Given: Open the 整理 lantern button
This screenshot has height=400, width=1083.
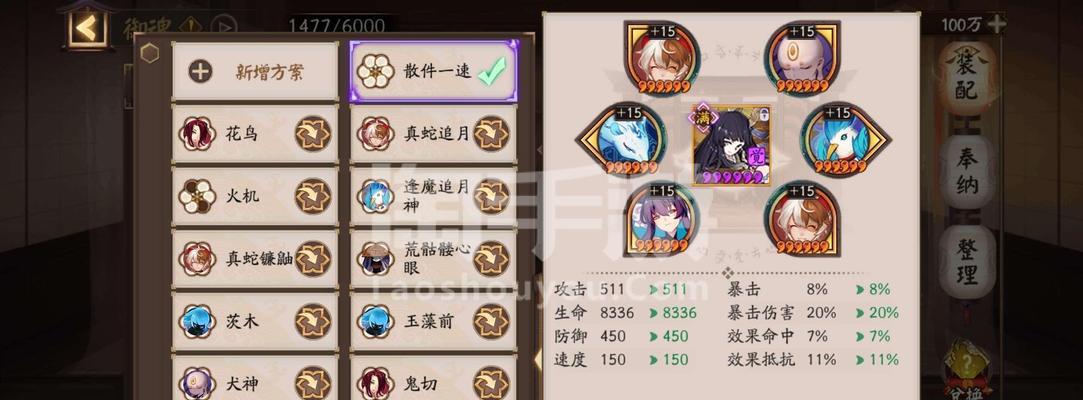Looking at the screenshot, I should (967, 262).
